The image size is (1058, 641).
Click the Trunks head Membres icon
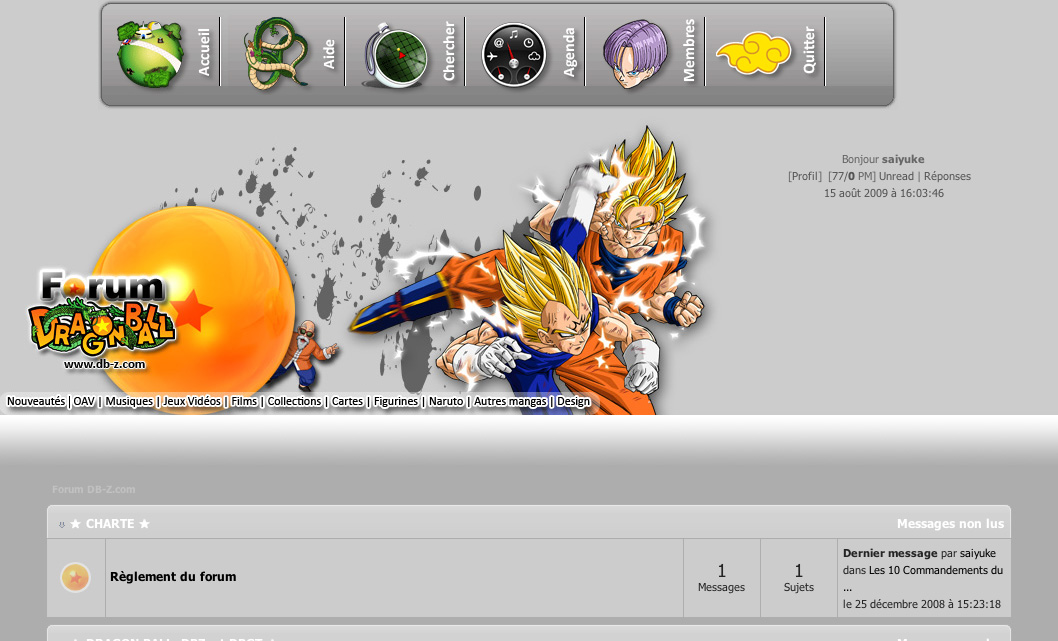pos(634,54)
